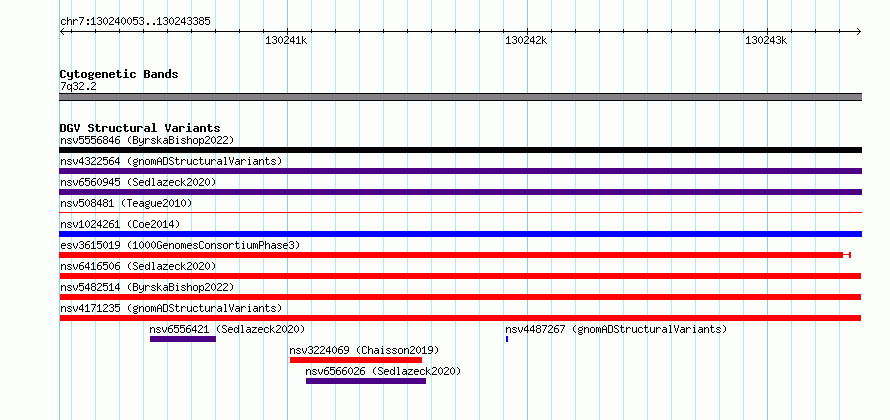Click the purple nsv4322564 variant bar
This screenshot has height=420, width=890.
pos(460,171)
